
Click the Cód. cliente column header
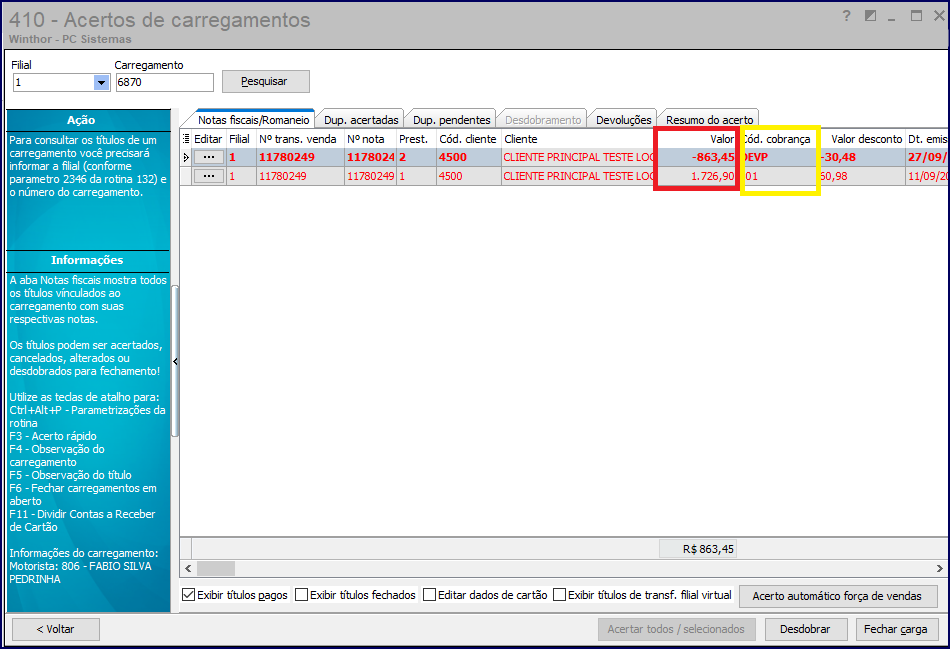(x=468, y=139)
